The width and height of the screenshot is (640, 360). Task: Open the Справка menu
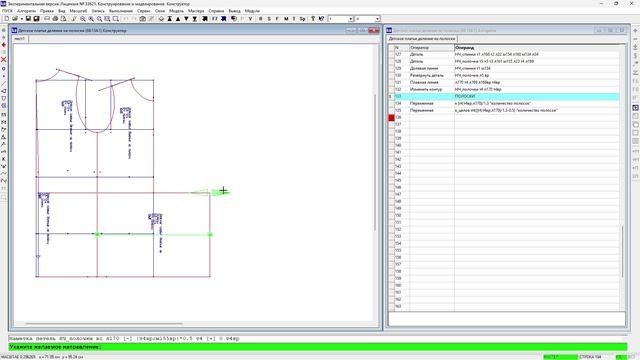coord(216,11)
